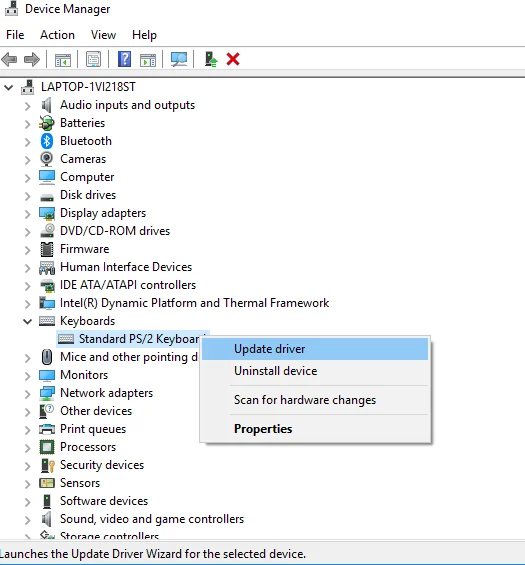Image resolution: width=525 pixels, height=565 pixels.
Task: Open the Help menu
Action: pyautogui.click(x=144, y=35)
